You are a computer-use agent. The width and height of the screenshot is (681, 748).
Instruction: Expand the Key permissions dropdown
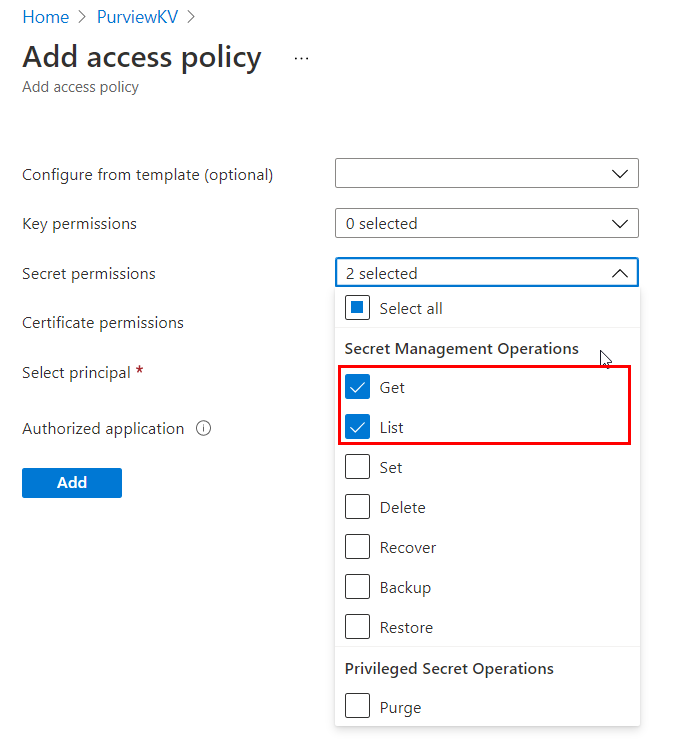[x=486, y=223]
